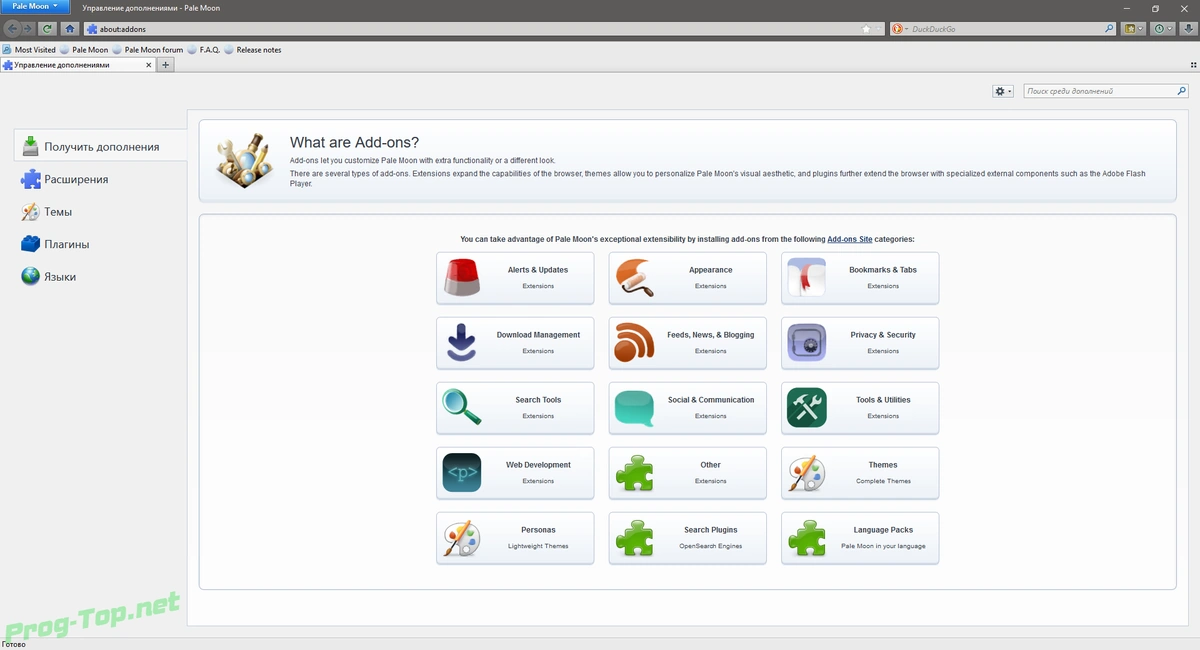Screen dimensions: 1200x650
Task: Select the Управление дополнениями tab
Action: coord(78,65)
